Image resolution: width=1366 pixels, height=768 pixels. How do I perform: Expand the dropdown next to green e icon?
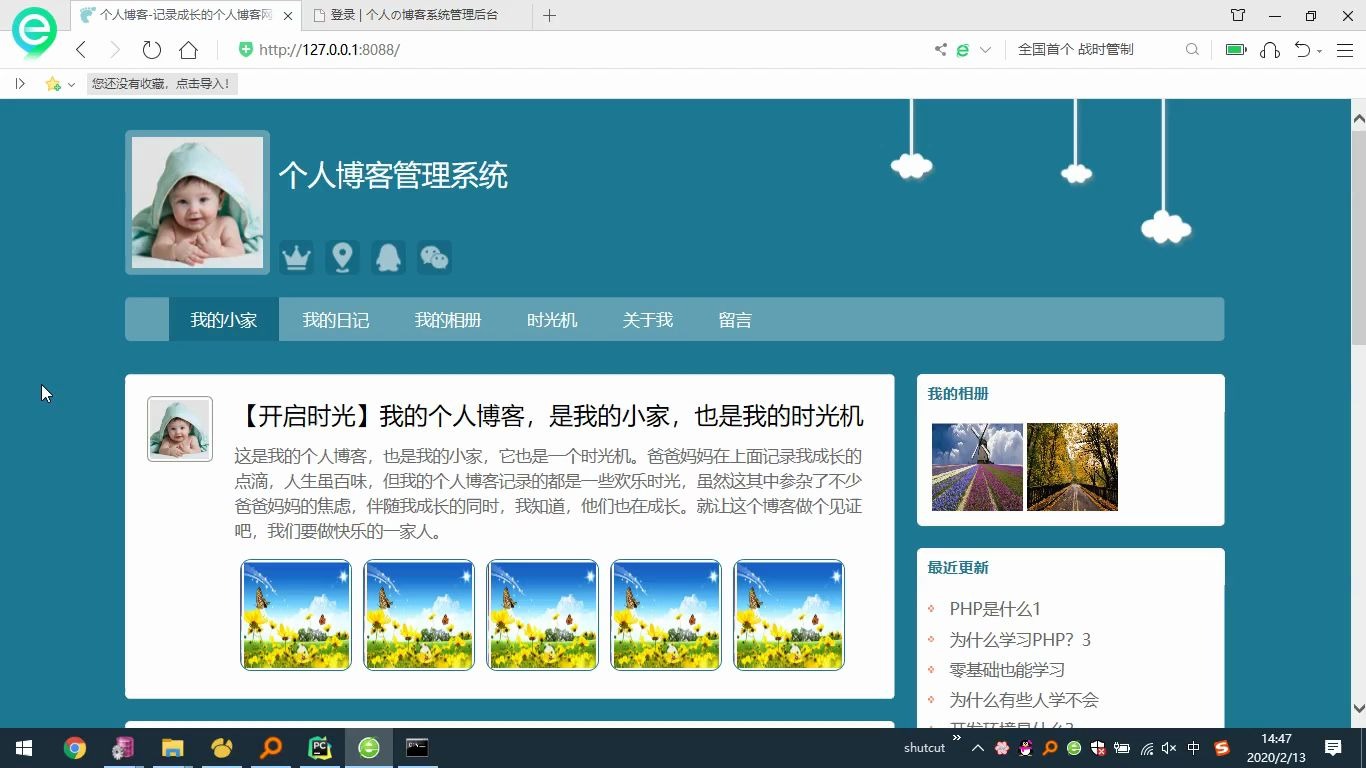click(985, 50)
